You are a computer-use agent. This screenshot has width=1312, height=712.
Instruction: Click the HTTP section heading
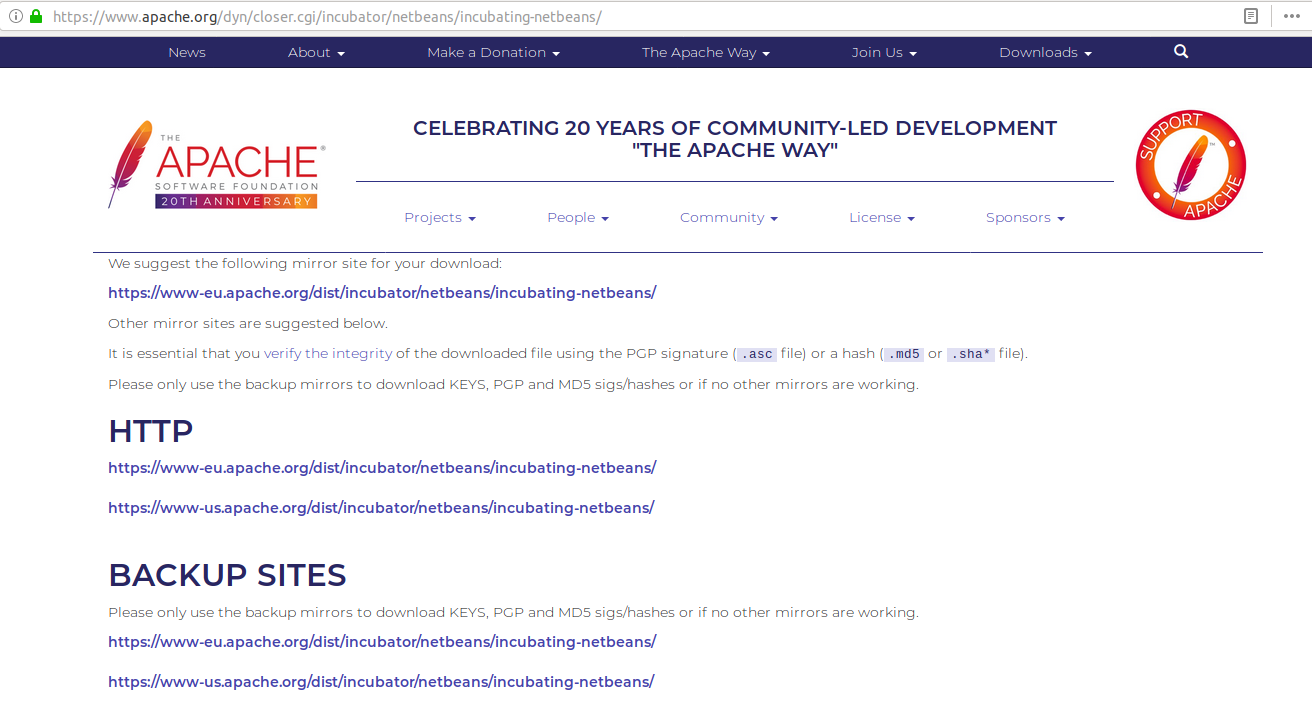click(x=151, y=431)
